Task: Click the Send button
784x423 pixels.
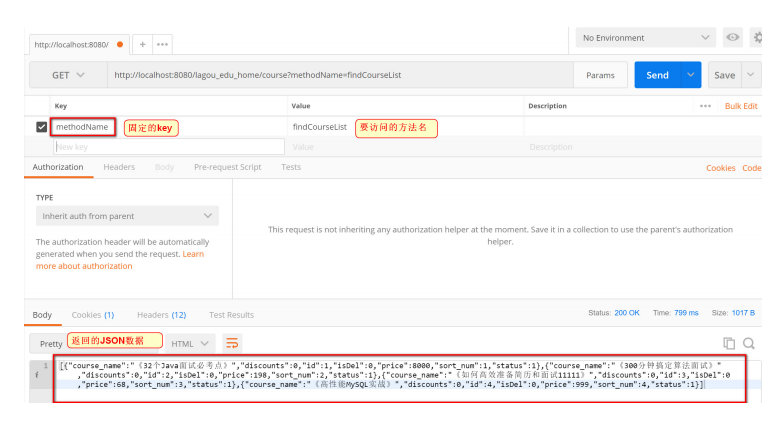Action: coord(658,75)
